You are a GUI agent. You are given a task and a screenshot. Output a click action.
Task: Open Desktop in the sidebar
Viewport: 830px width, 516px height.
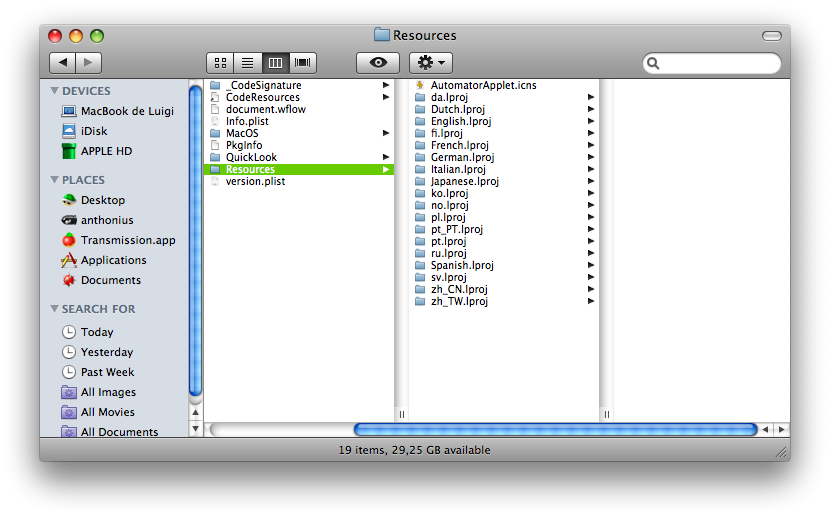coord(94,200)
